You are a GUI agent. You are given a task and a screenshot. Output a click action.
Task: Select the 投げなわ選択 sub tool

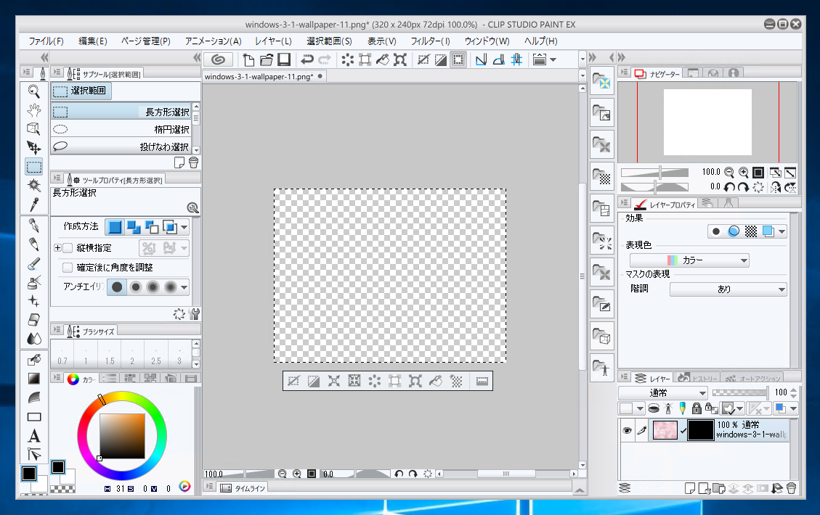pos(121,146)
